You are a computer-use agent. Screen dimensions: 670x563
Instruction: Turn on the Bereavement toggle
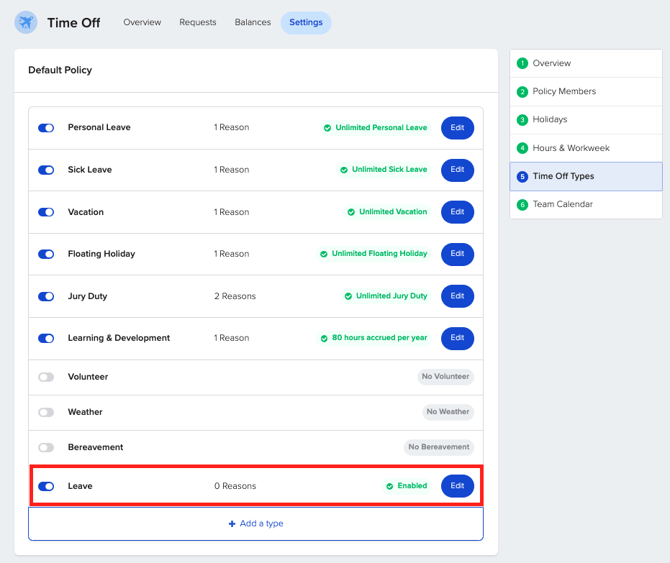tap(46, 448)
